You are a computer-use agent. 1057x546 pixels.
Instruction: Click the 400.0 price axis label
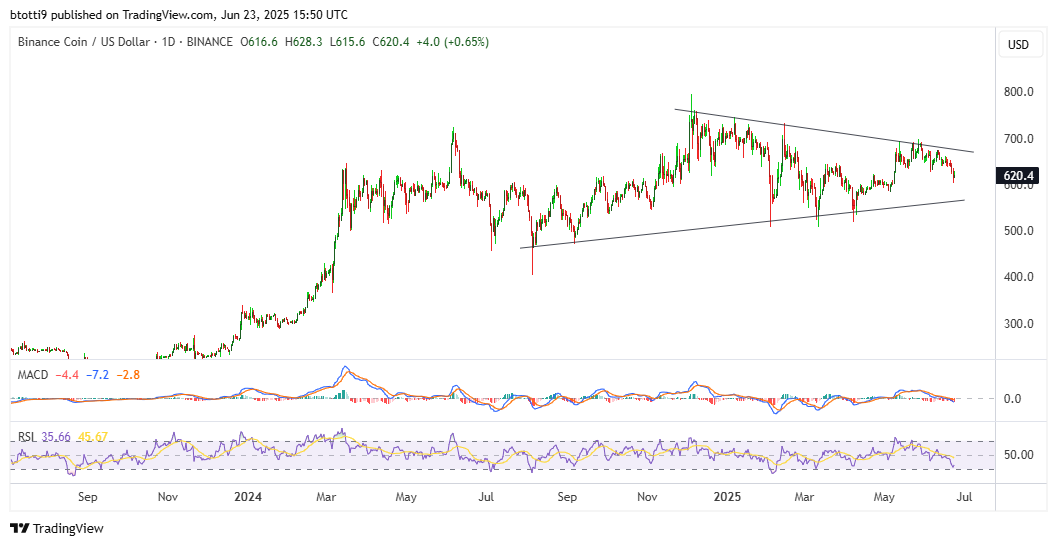[1018, 277]
